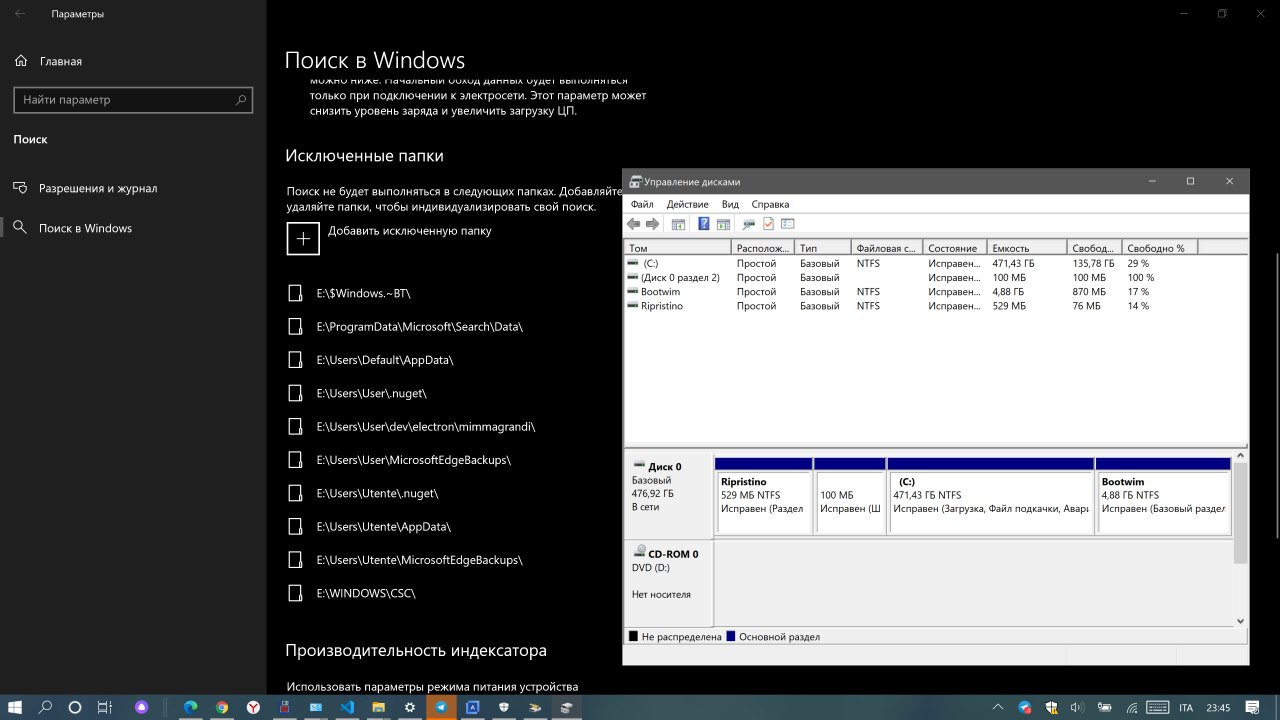Click the search magnifier in Find a setting box
Image resolution: width=1280 pixels, height=720 pixels.
click(241, 100)
